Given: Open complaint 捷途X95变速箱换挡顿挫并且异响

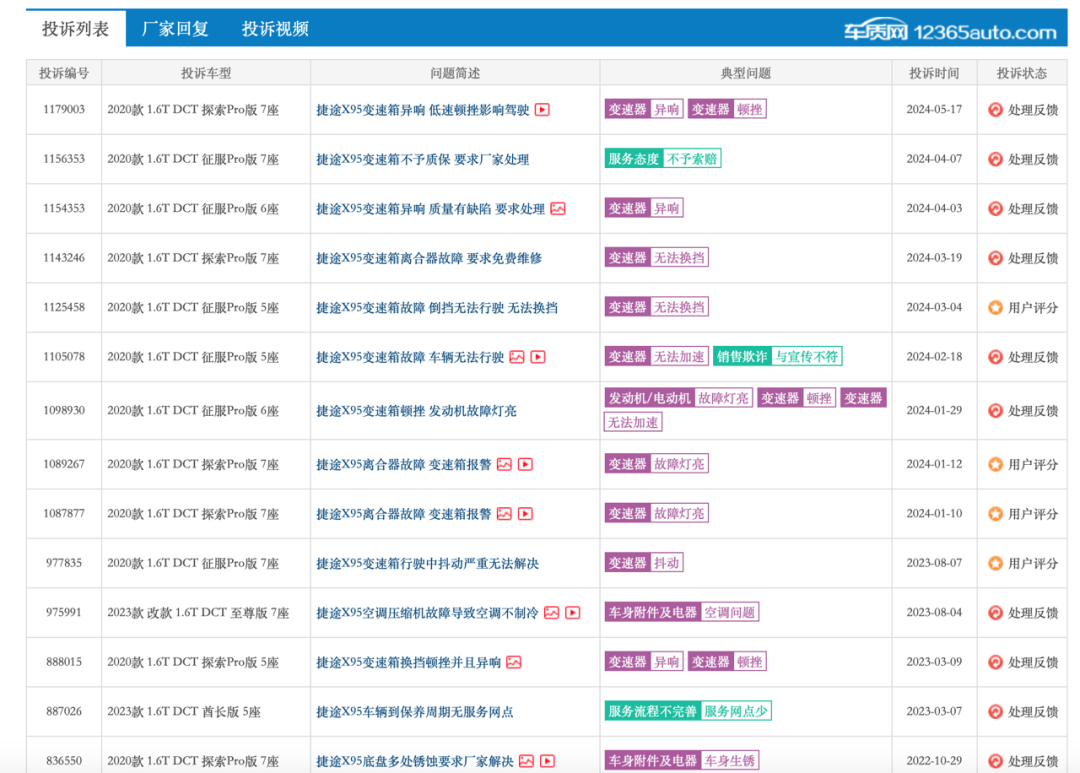Looking at the screenshot, I should point(408,662).
